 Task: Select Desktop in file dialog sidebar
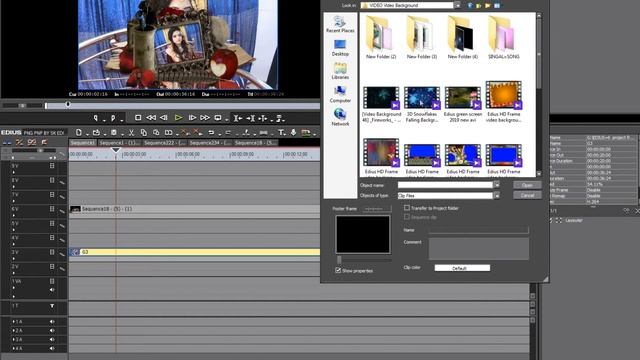click(340, 48)
